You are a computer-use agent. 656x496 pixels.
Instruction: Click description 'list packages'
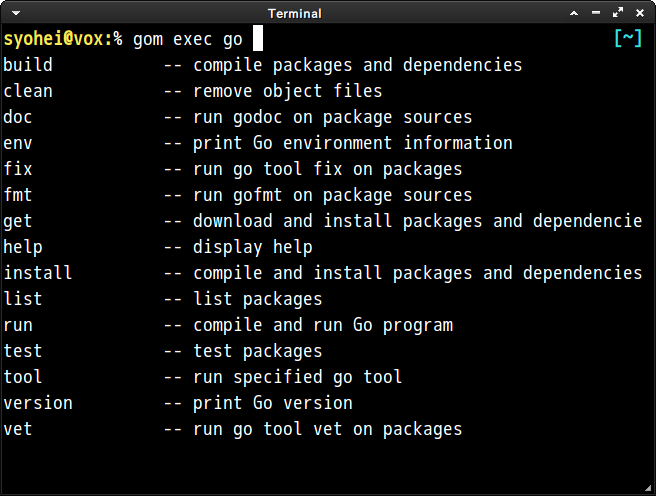click(258, 299)
